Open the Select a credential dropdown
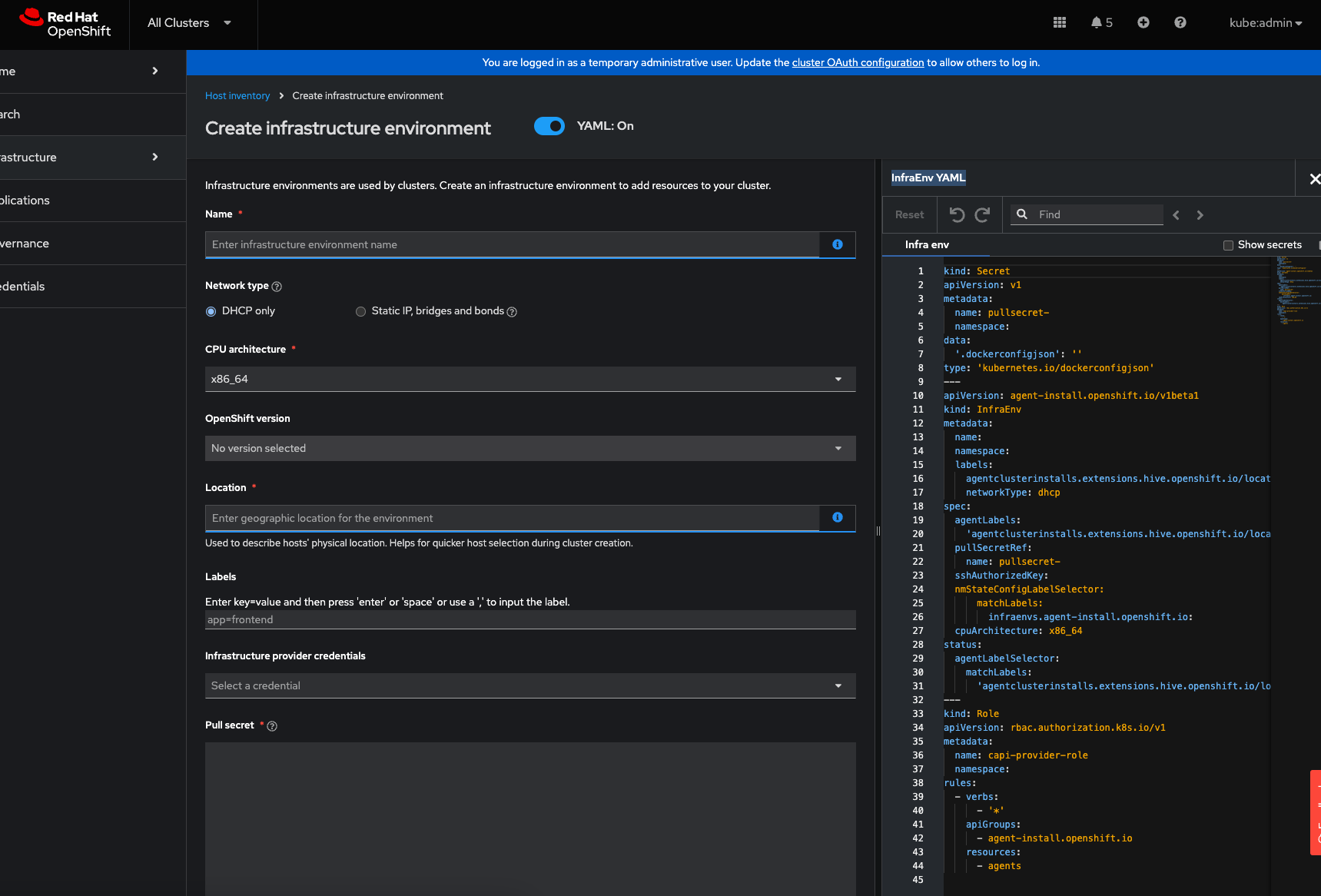The height and width of the screenshot is (896, 1321). (530, 685)
